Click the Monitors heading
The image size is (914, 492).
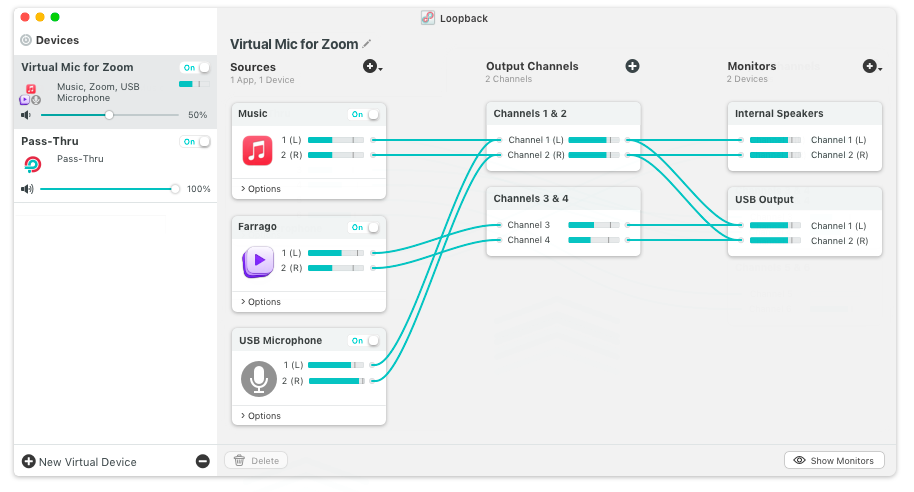(751, 66)
